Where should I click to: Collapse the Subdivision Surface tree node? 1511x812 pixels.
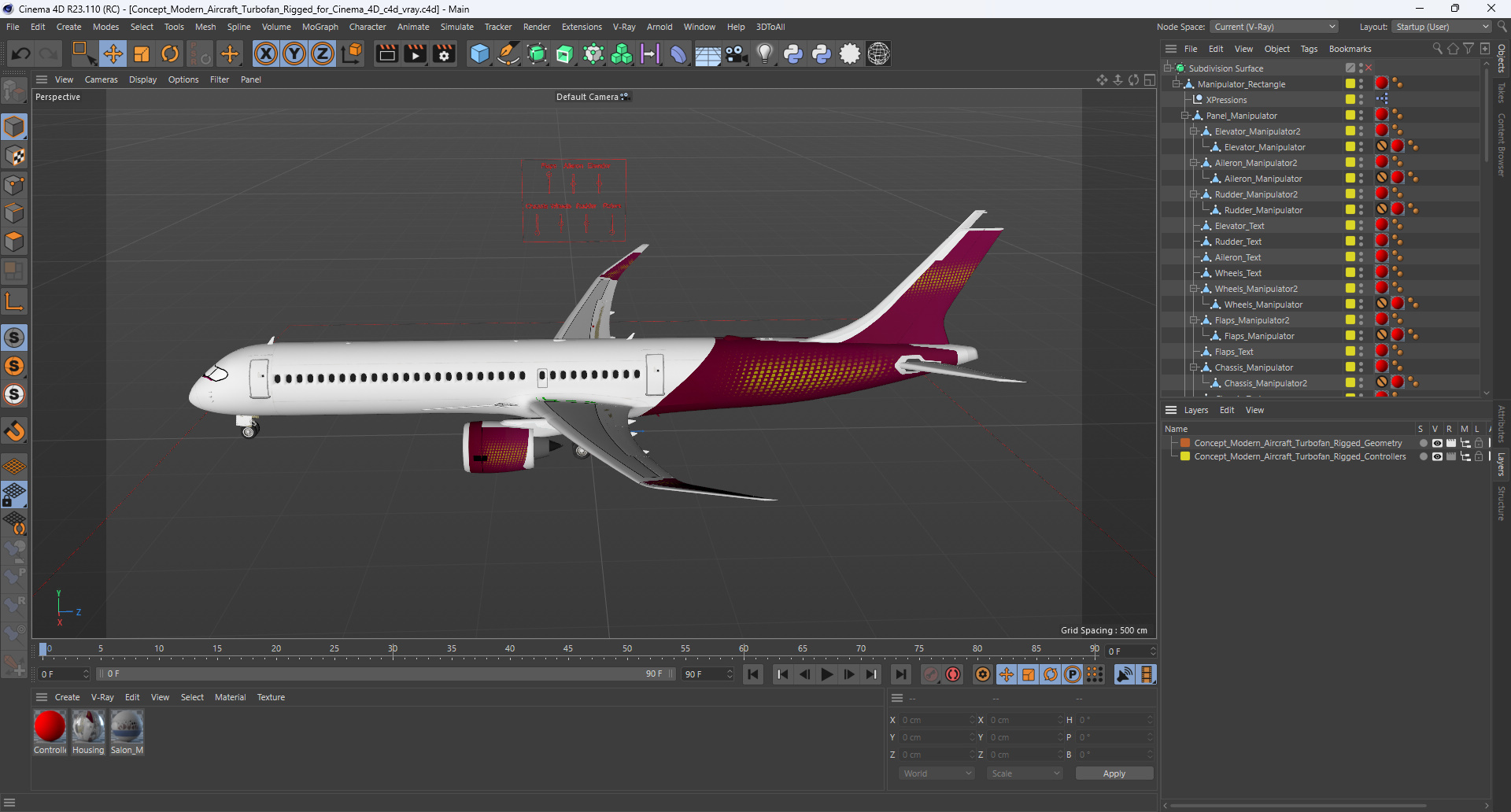click(x=1169, y=68)
